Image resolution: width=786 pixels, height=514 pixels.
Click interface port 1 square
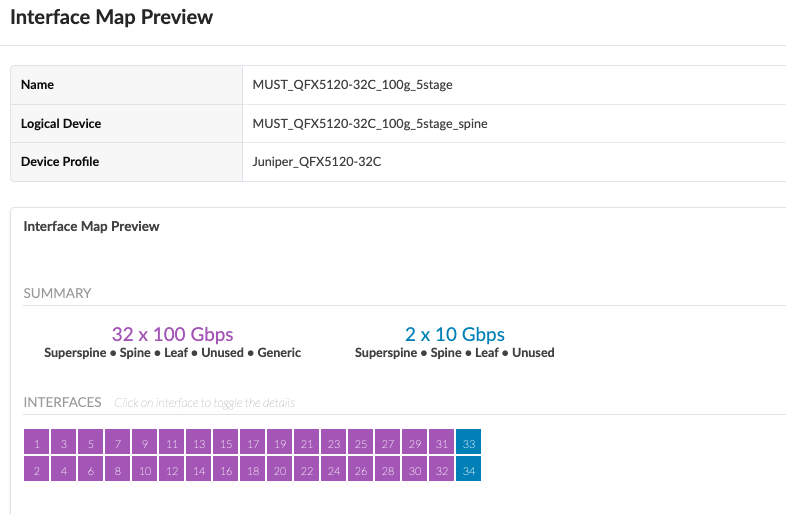(36, 443)
